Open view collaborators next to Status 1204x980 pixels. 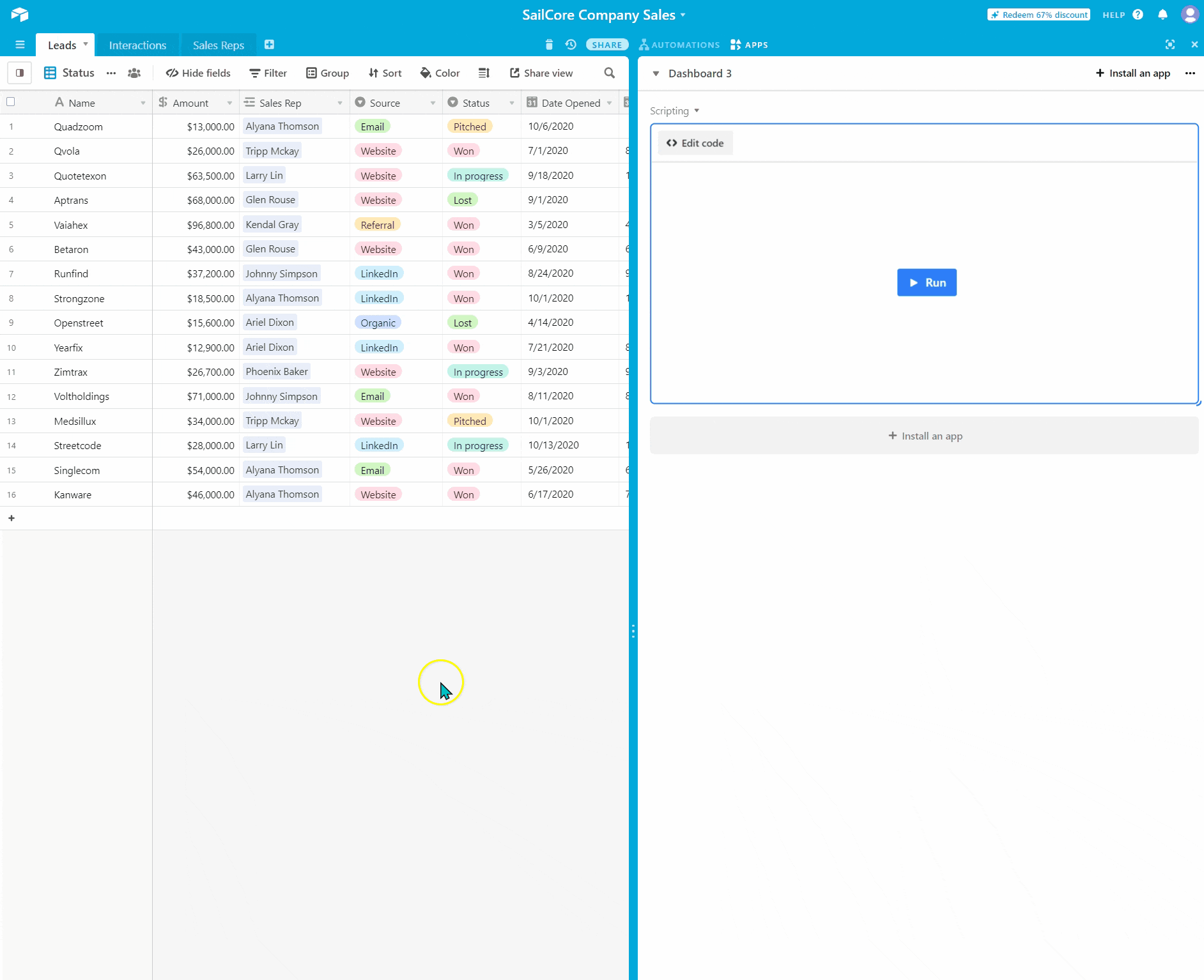point(134,73)
